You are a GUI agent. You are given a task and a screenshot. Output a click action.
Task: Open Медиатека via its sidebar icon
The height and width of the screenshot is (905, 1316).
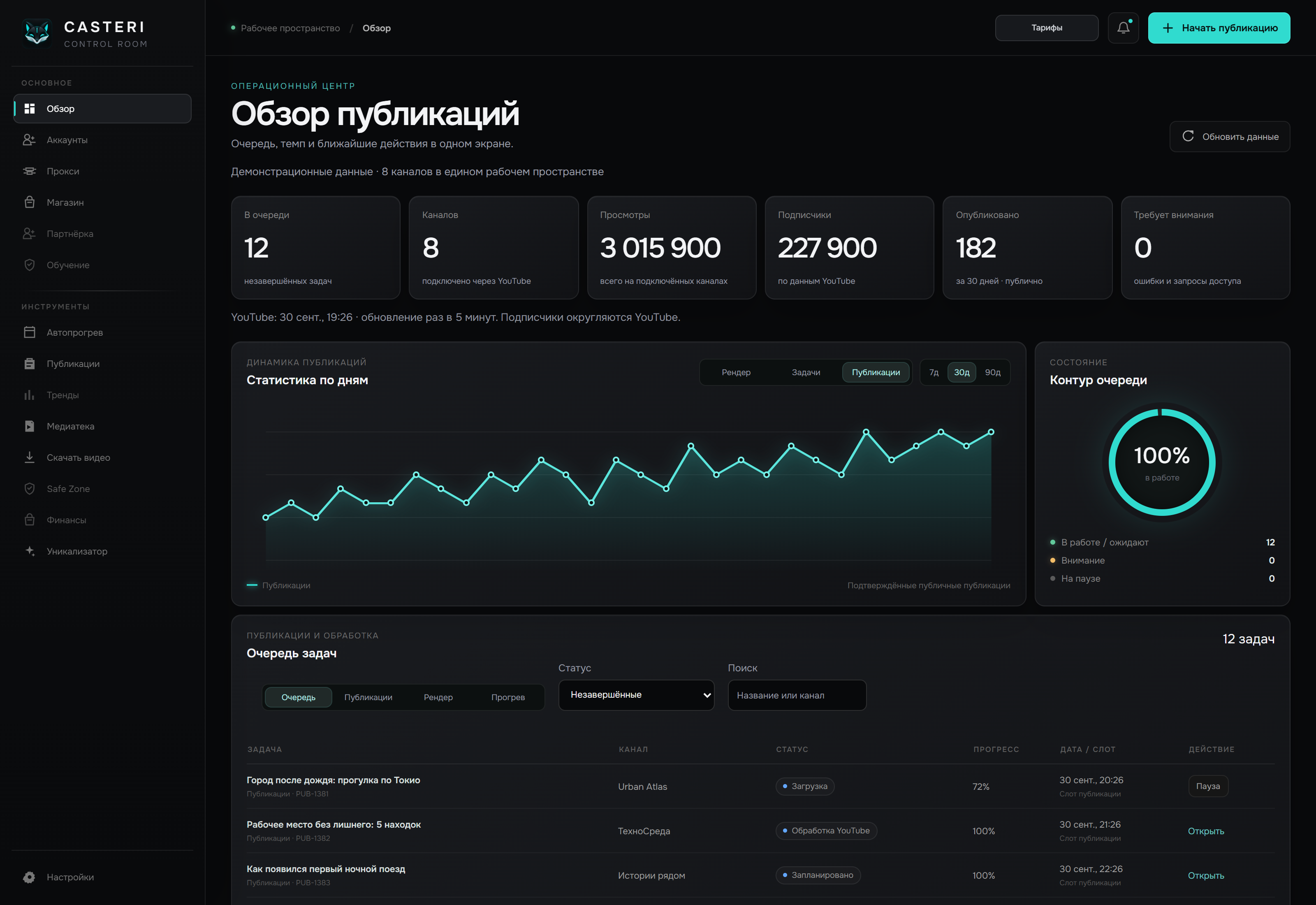30,427
